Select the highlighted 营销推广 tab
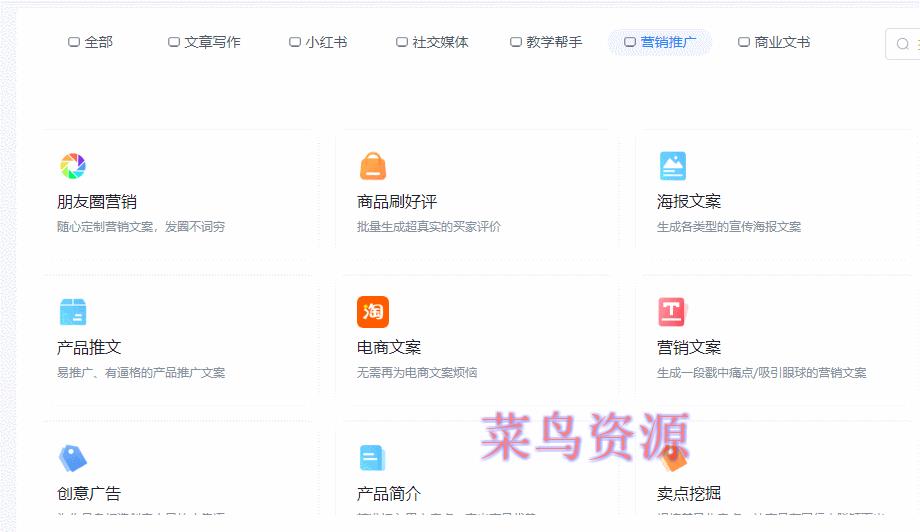The height and width of the screenshot is (532, 920). coord(660,42)
